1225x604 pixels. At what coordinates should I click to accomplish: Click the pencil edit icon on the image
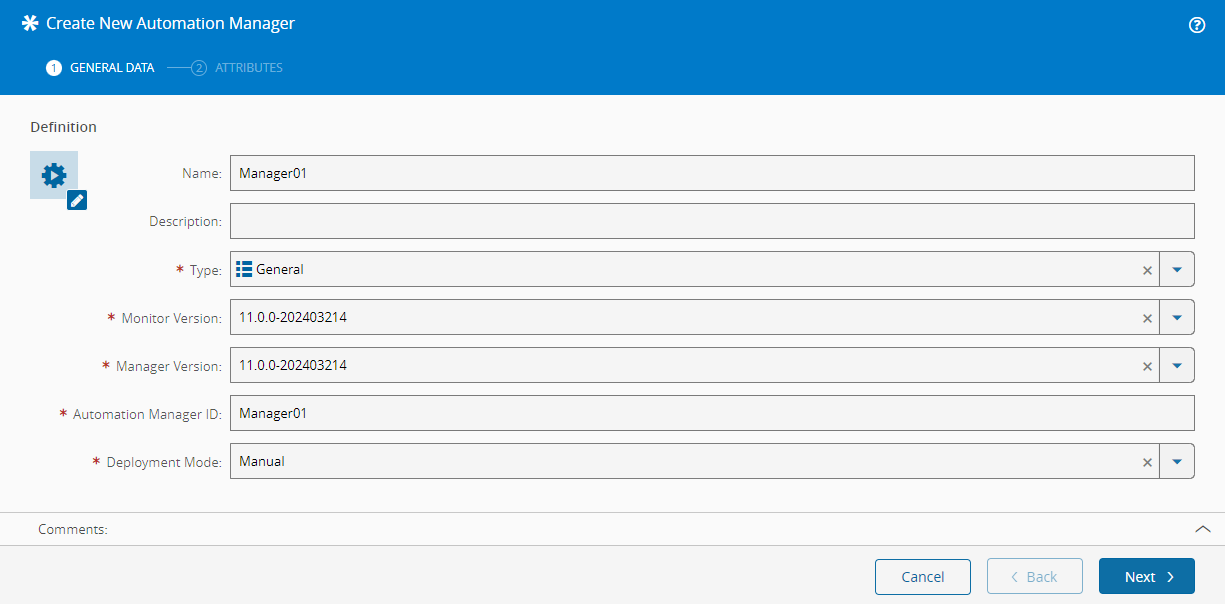pyautogui.click(x=77, y=200)
